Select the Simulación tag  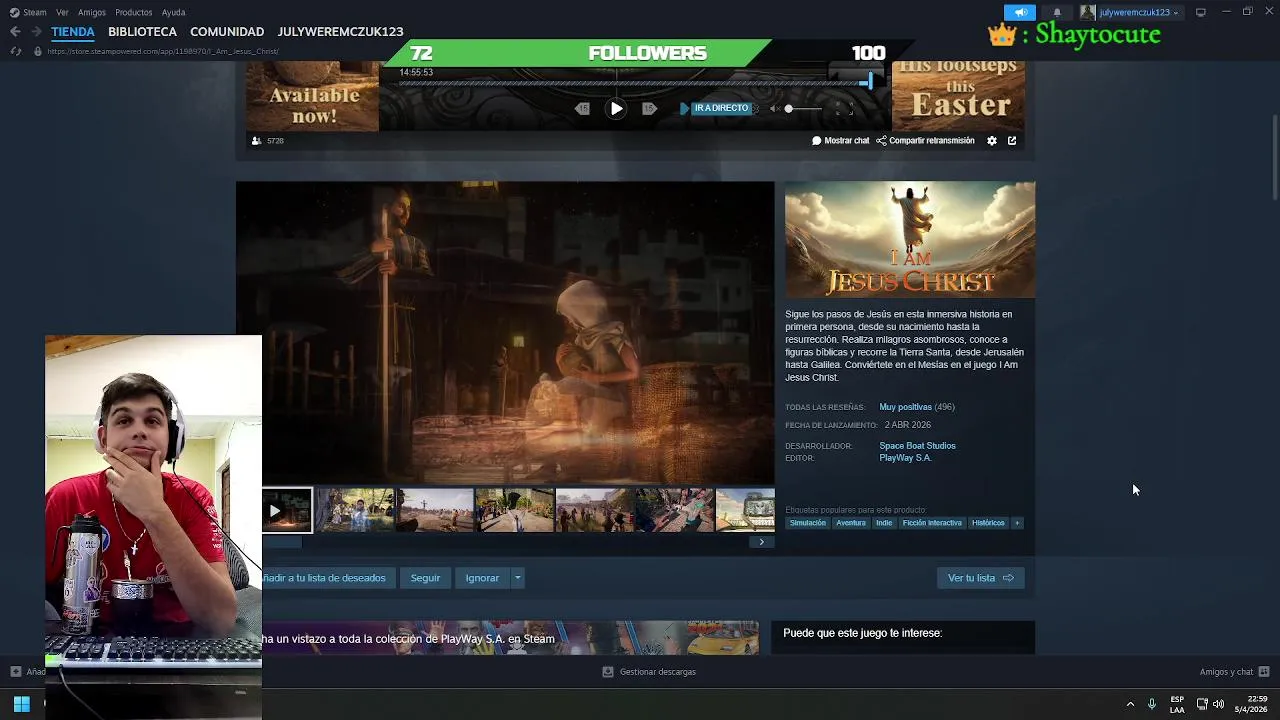(x=808, y=523)
